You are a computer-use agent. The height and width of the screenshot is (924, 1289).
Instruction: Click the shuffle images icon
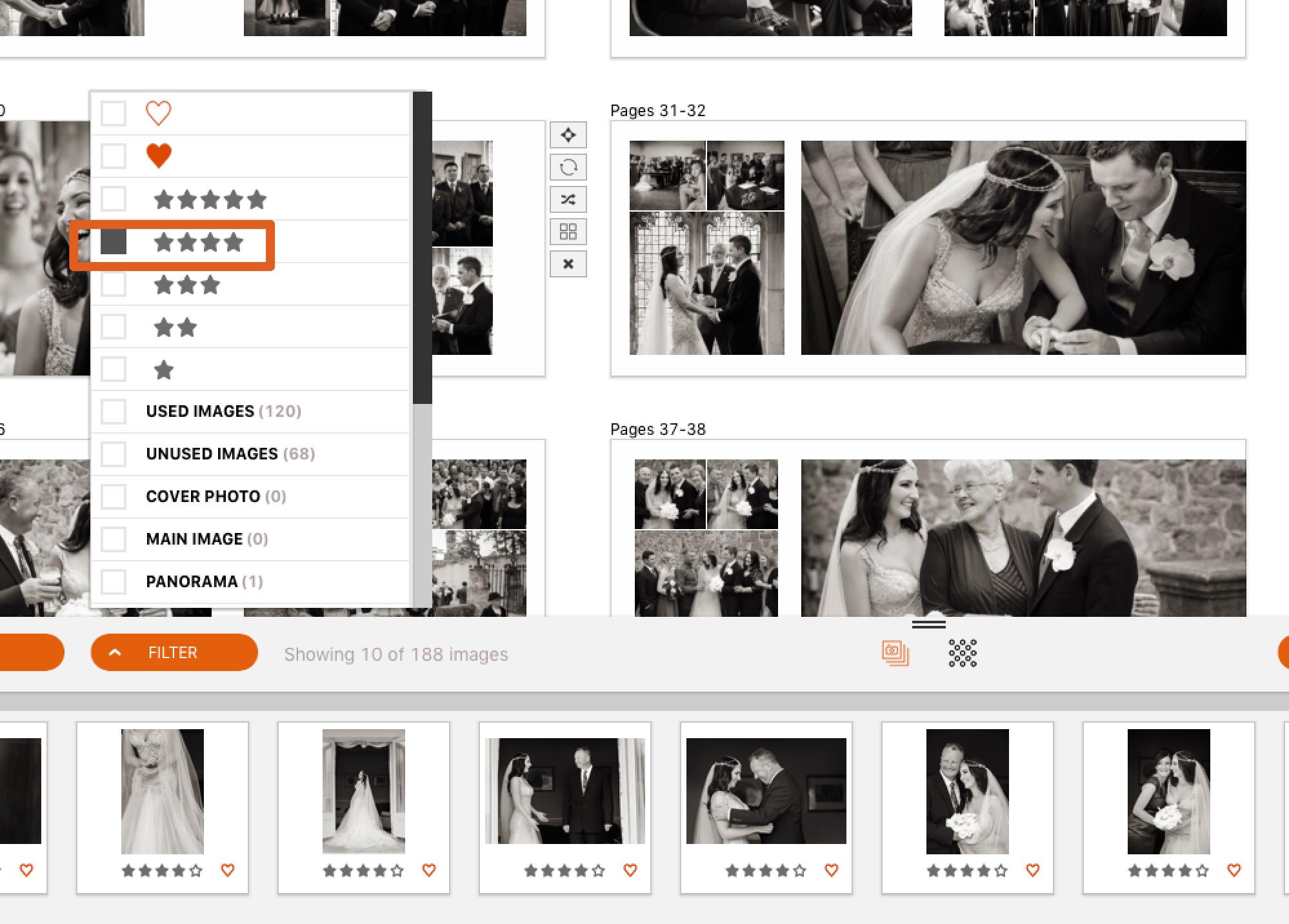[568, 199]
